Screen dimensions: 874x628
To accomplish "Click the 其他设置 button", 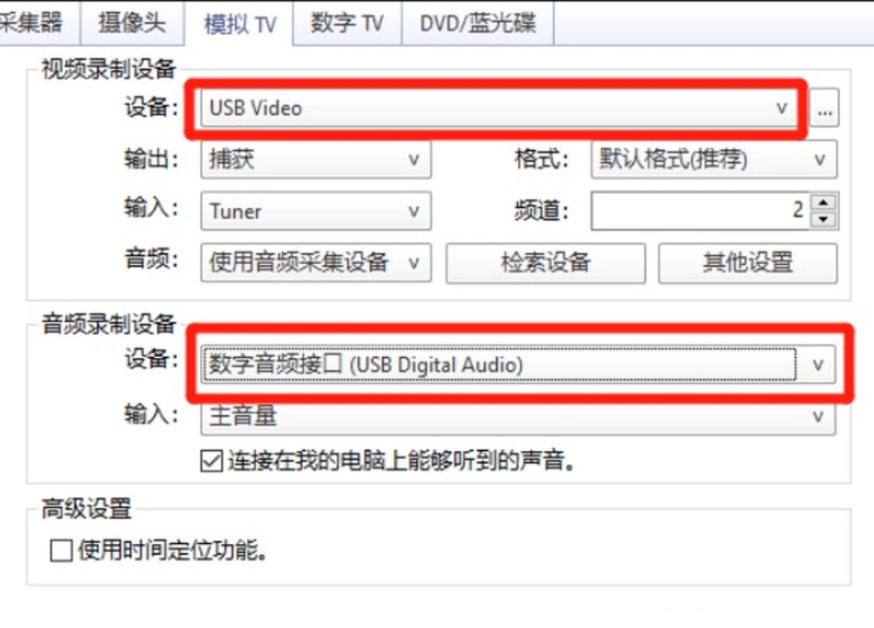I will (x=747, y=262).
